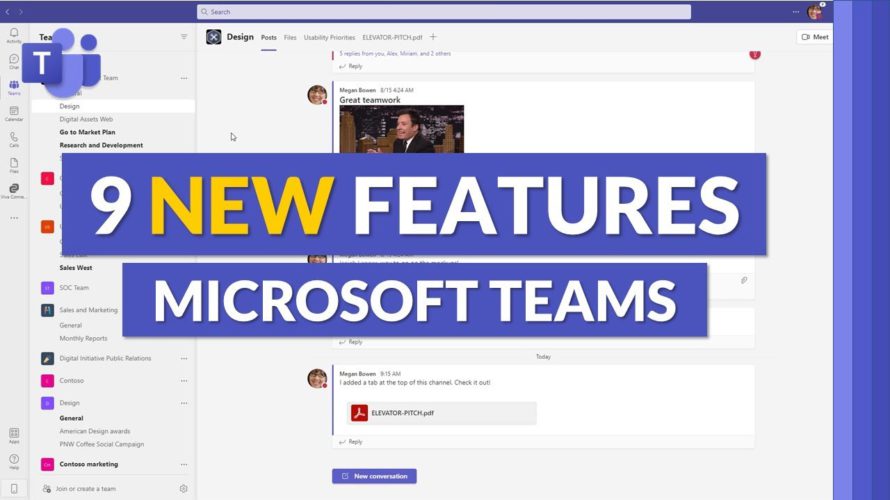890x500 pixels.
Task: Open Settings and more ellipsis beside profile
Action: [796, 11]
